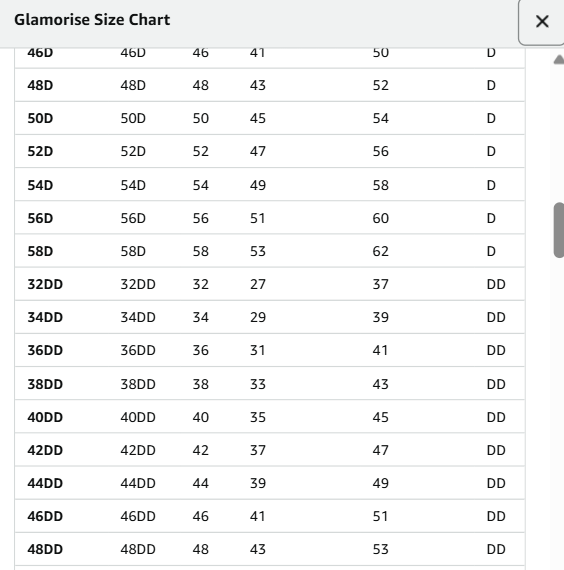
Task: Click the bold 42DD row header
Action: click(x=45, y=450)
